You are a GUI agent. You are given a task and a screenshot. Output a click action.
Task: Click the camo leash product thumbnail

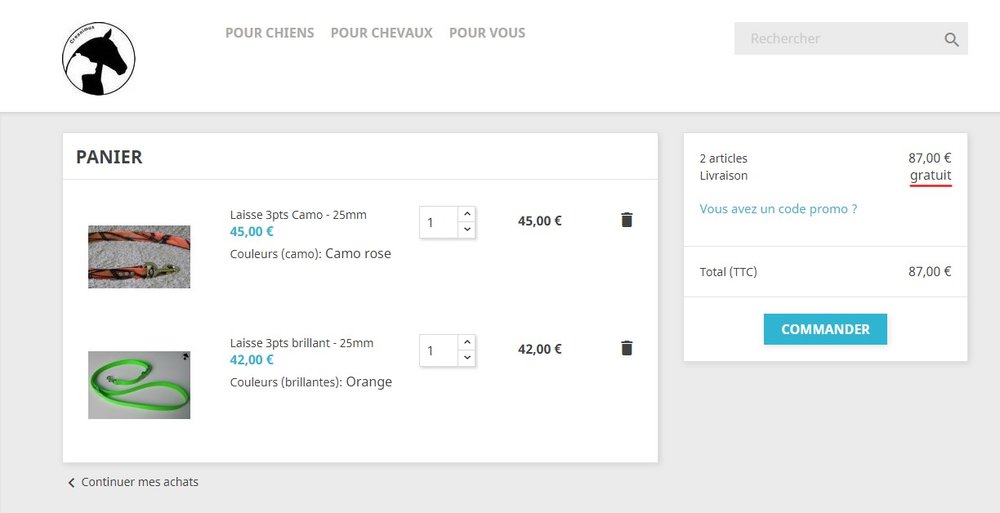139,257
